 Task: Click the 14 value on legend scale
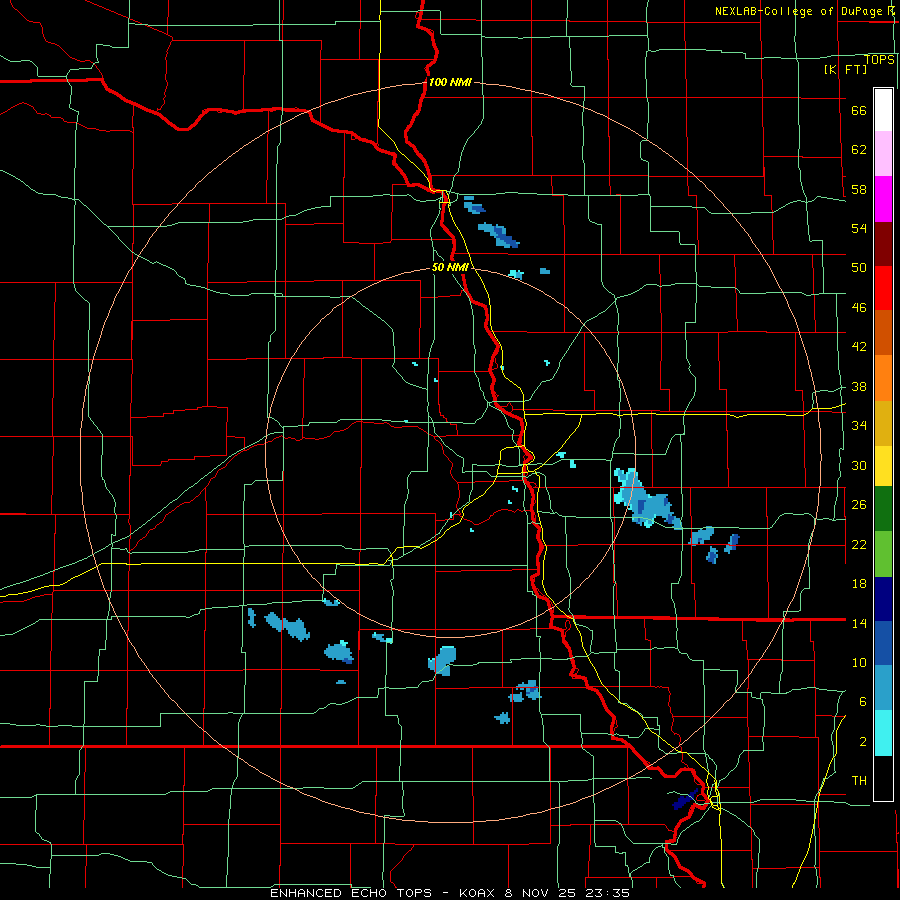[x=859, y=623]
